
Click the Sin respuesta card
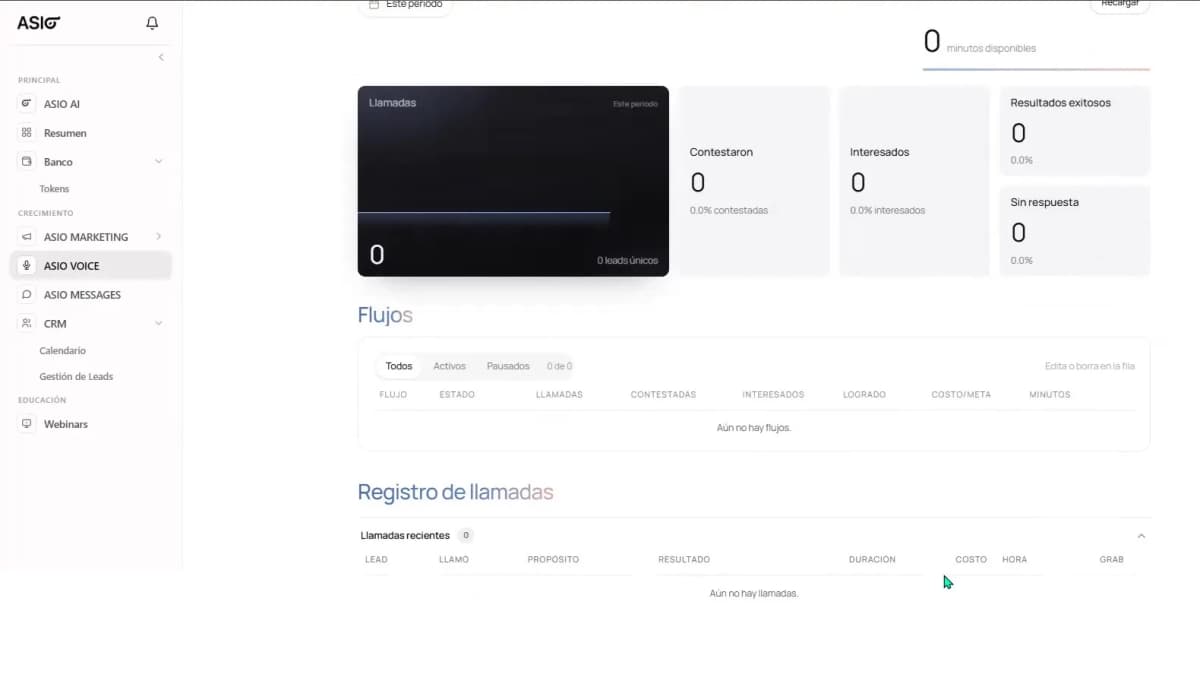(x=1075, y=231)
